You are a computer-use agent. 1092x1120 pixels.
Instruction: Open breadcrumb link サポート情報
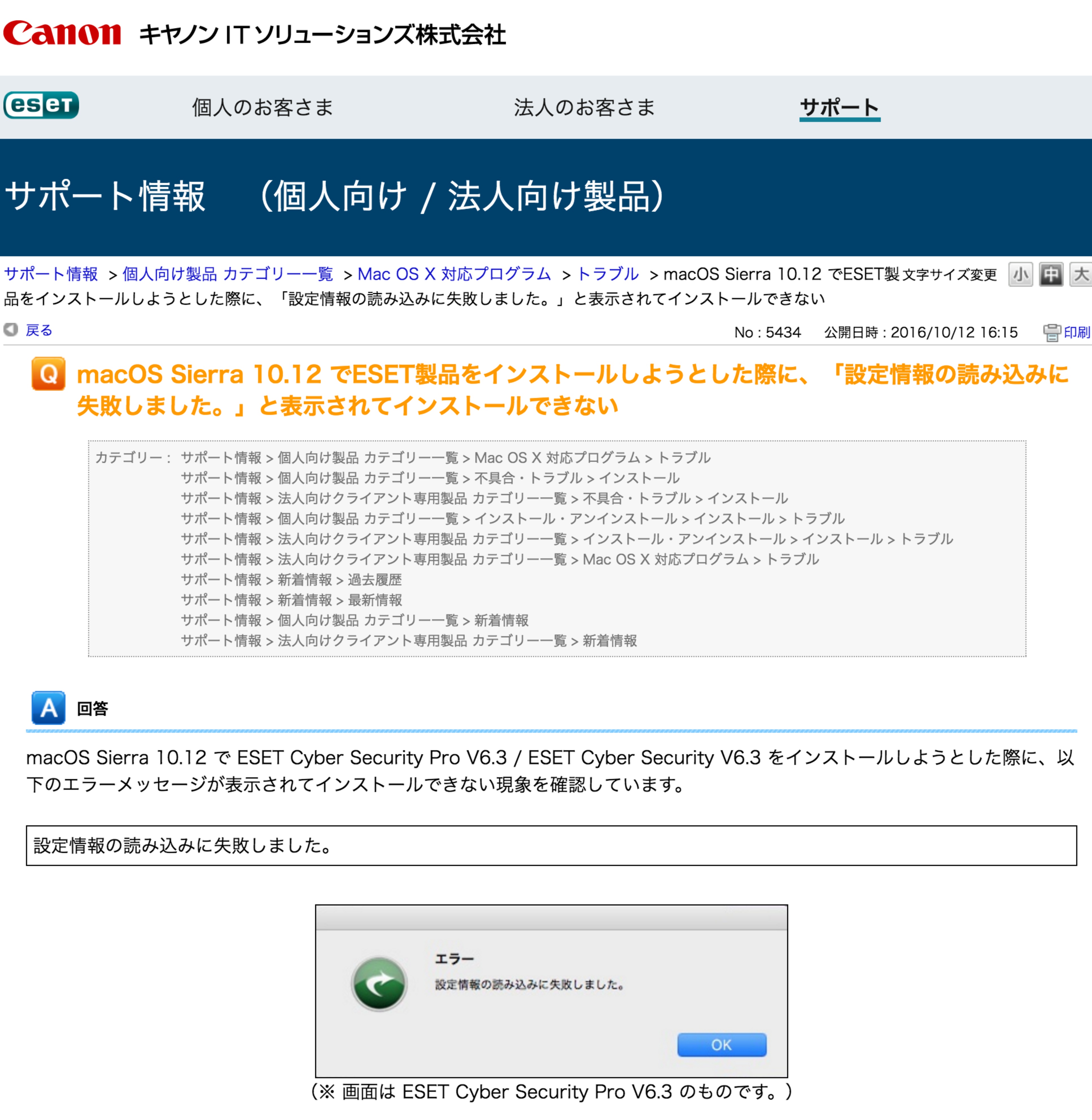[x=51, y=274]
